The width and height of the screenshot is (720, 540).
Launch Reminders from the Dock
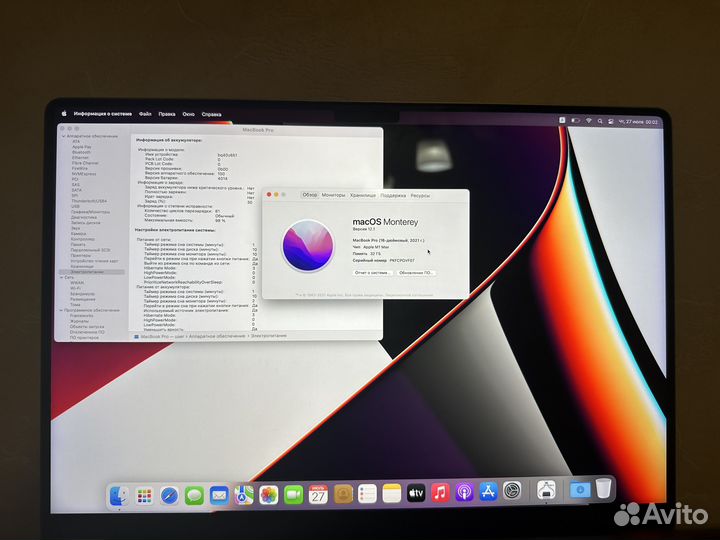(x=367, y=494)
